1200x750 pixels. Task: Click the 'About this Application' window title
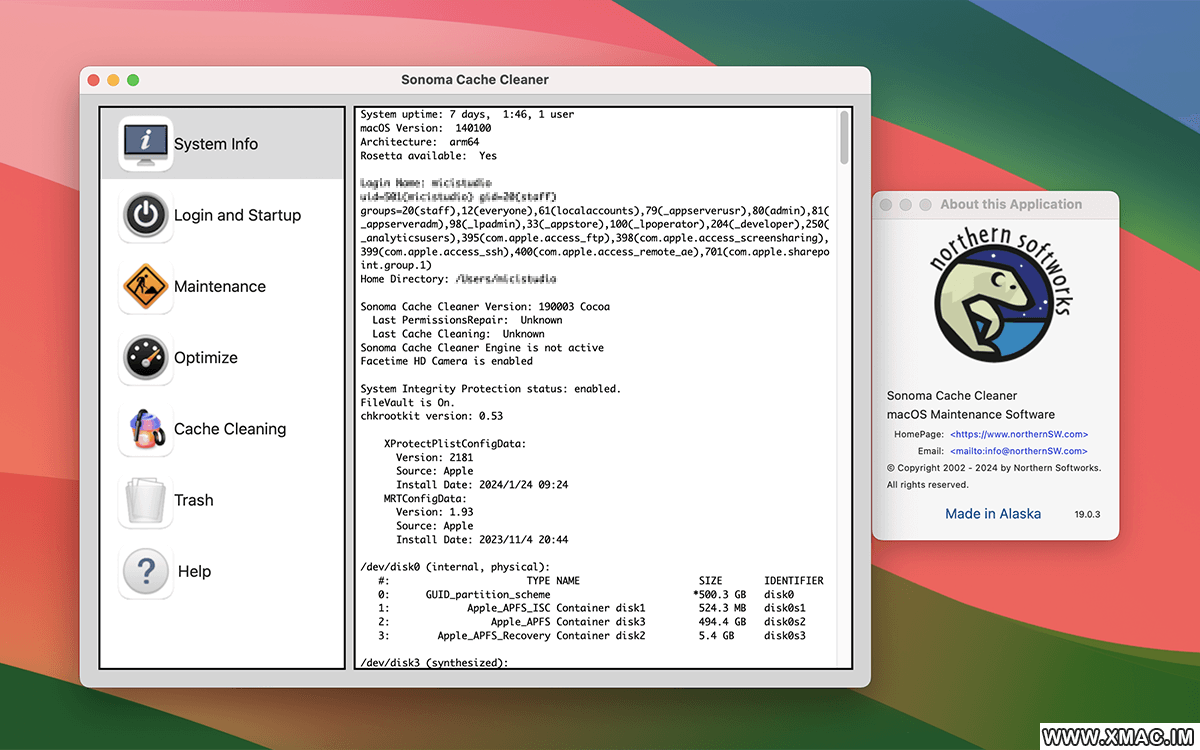click(x=1011, y=204)
